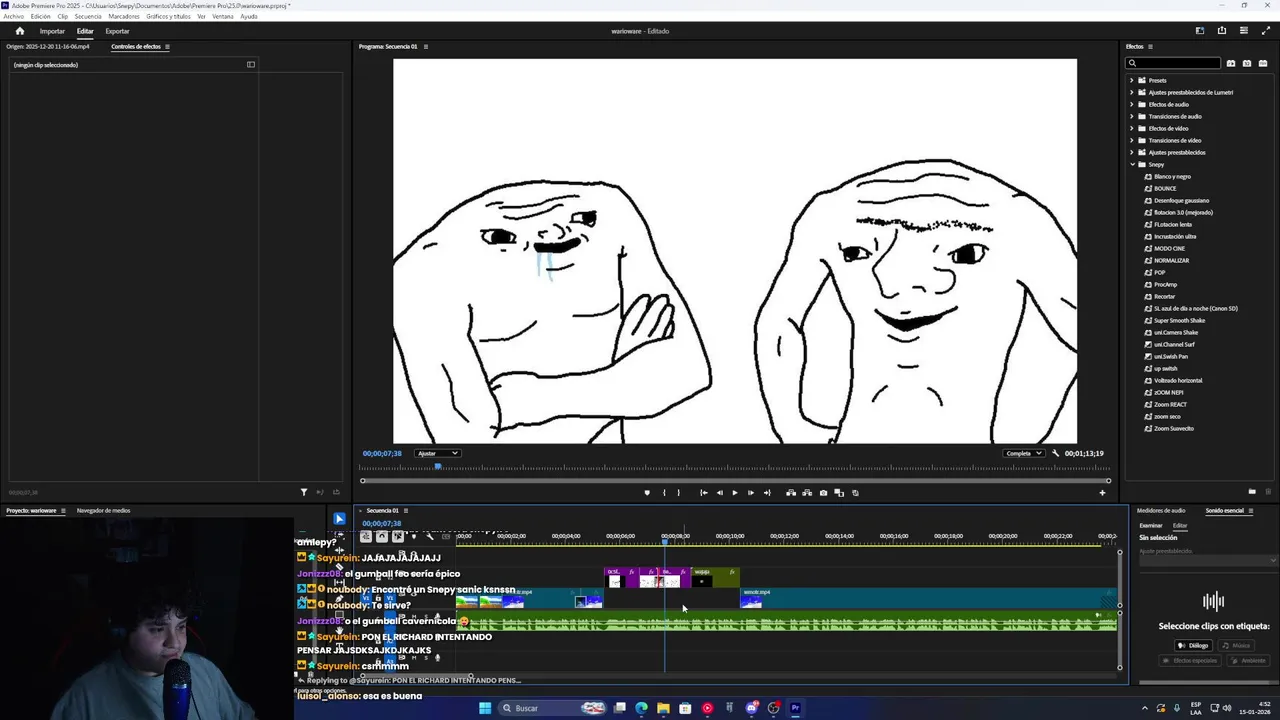
Task: Open comparison view icon
Action: tap(839, 492)
